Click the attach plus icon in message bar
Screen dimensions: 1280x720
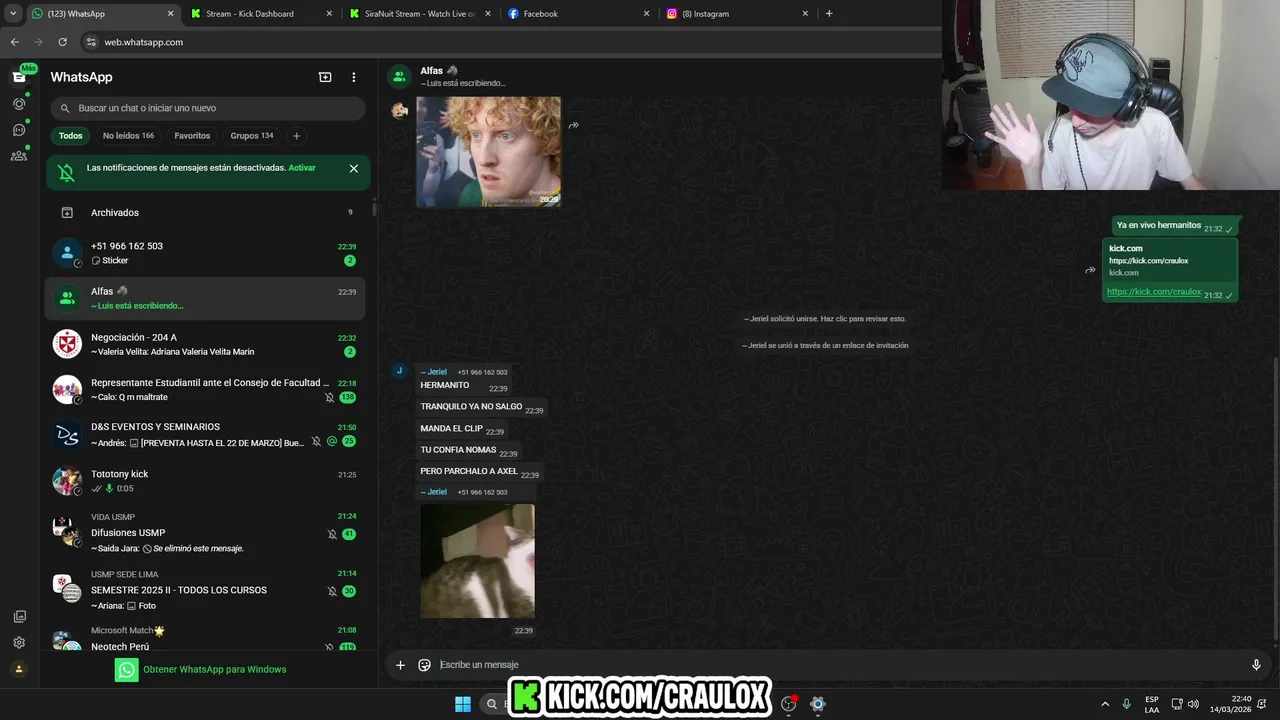400,665
